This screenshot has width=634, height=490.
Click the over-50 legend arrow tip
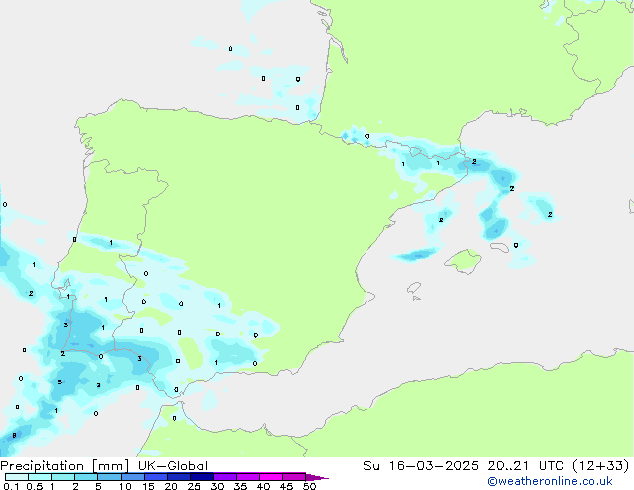coord(317,477)
